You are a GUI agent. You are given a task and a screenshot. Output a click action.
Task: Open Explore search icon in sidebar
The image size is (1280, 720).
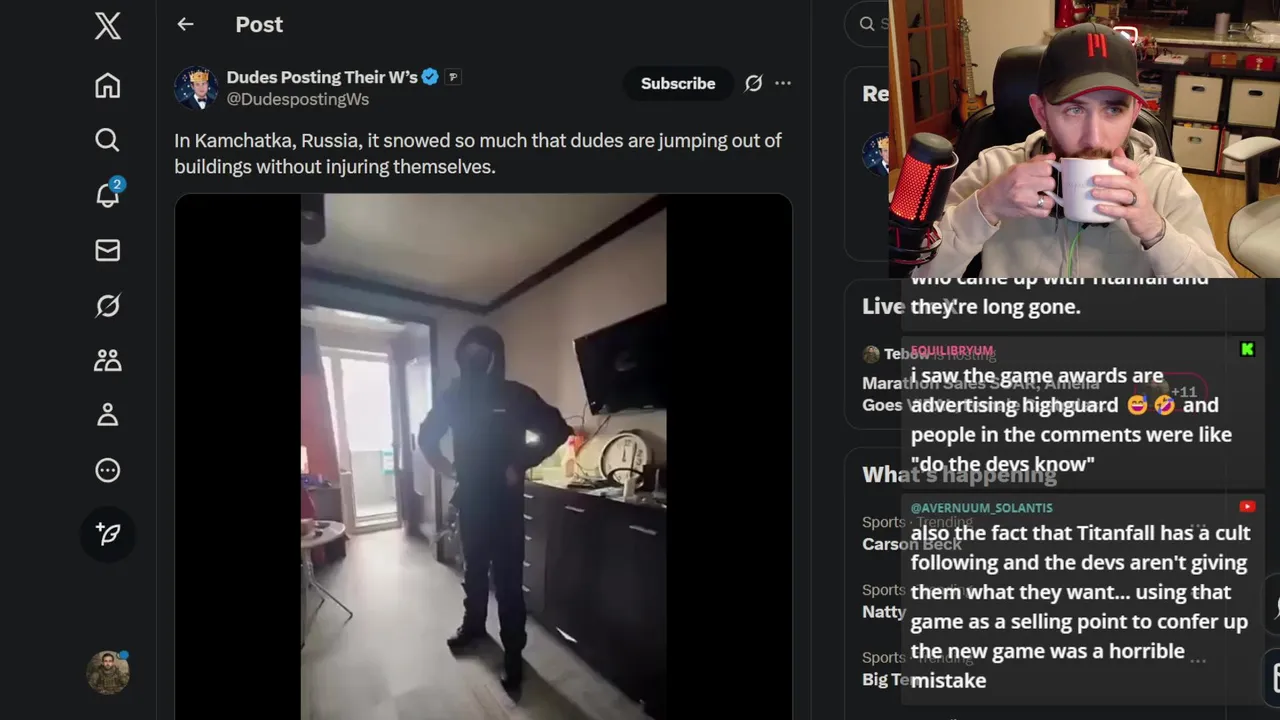[108, 140]
